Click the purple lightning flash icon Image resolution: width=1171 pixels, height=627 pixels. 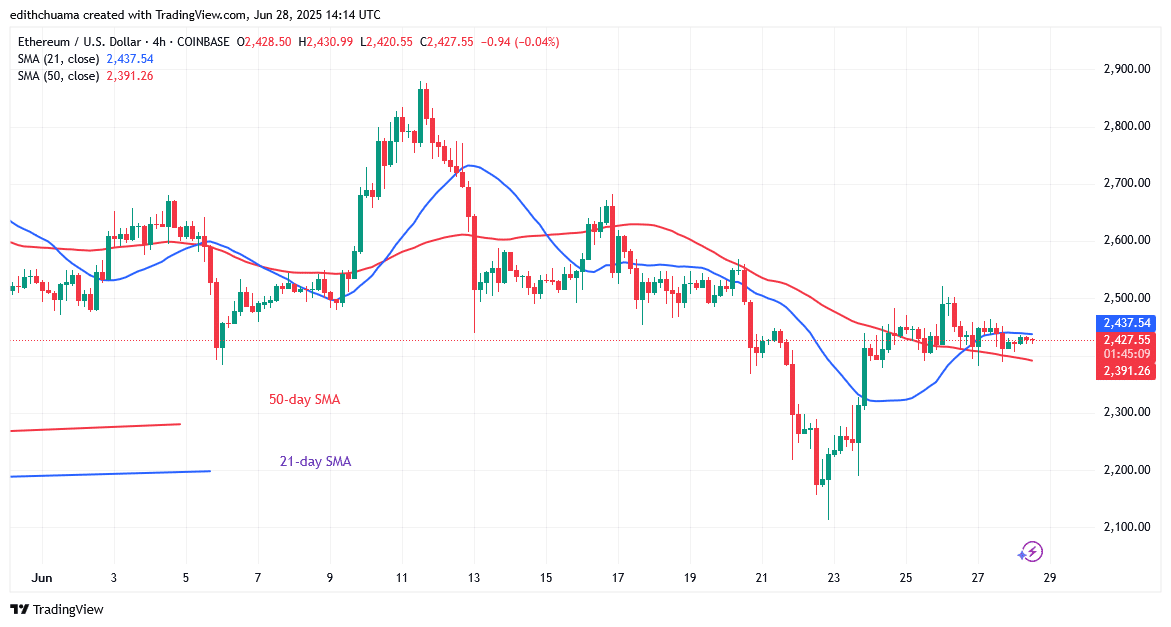(x=1031, y=552)
